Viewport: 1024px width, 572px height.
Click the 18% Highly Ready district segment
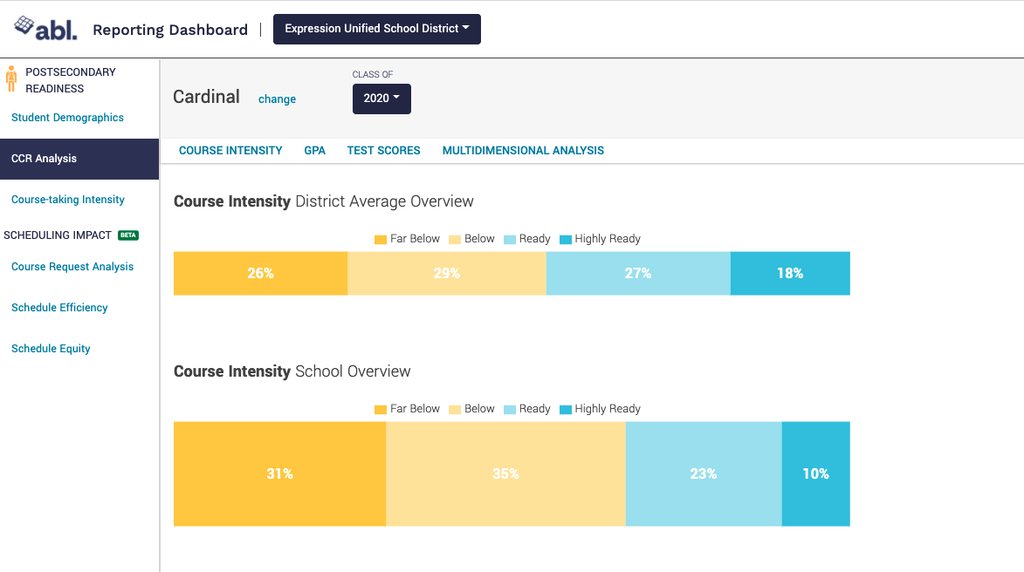(790, 274)
